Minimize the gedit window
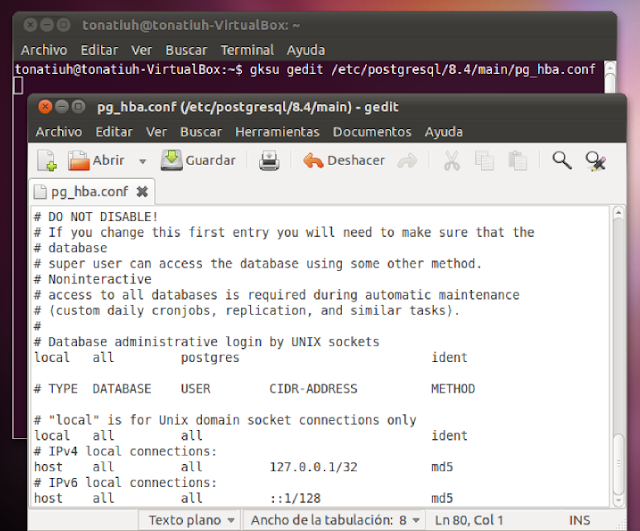640x531 pixels. point(61,107)
